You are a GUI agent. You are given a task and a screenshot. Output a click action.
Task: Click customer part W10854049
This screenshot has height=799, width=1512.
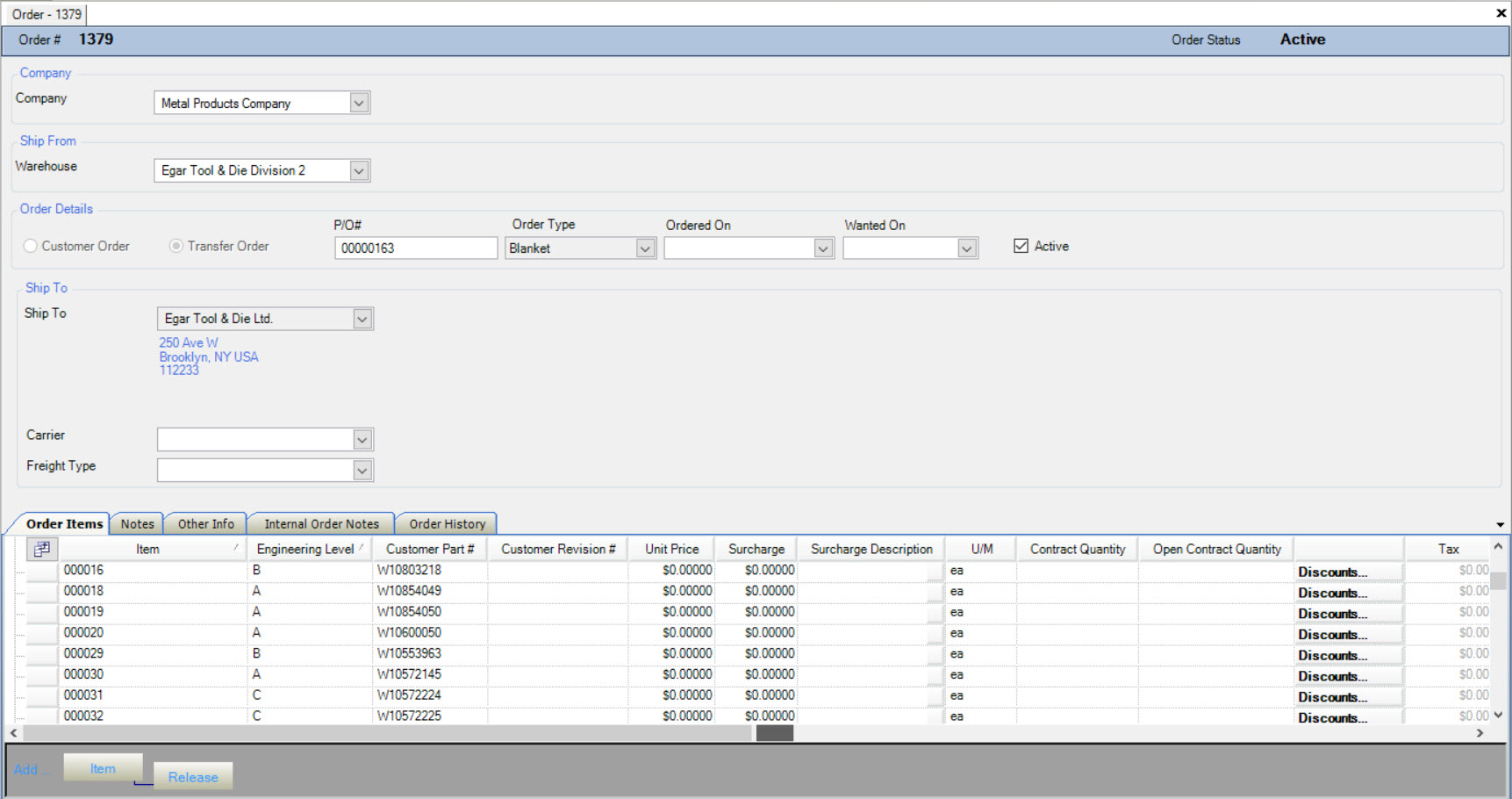click(x=409, y=591)
